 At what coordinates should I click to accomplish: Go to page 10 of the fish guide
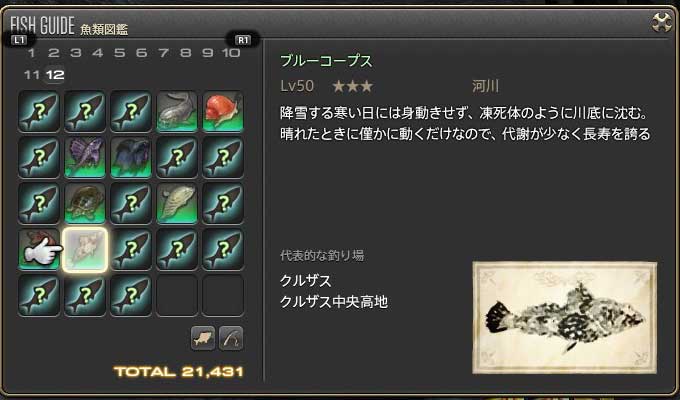click(231, 53)
